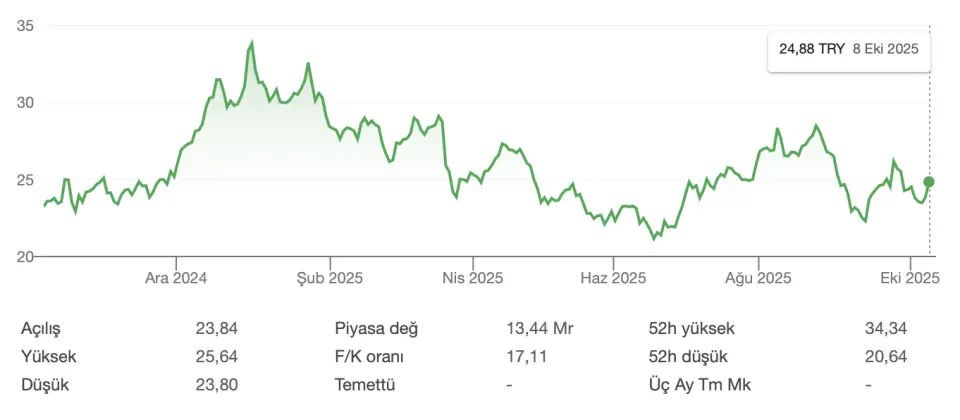Click the Ara 2024 date axis label
This screenshot has height=420, width=960.
[175, 278]
